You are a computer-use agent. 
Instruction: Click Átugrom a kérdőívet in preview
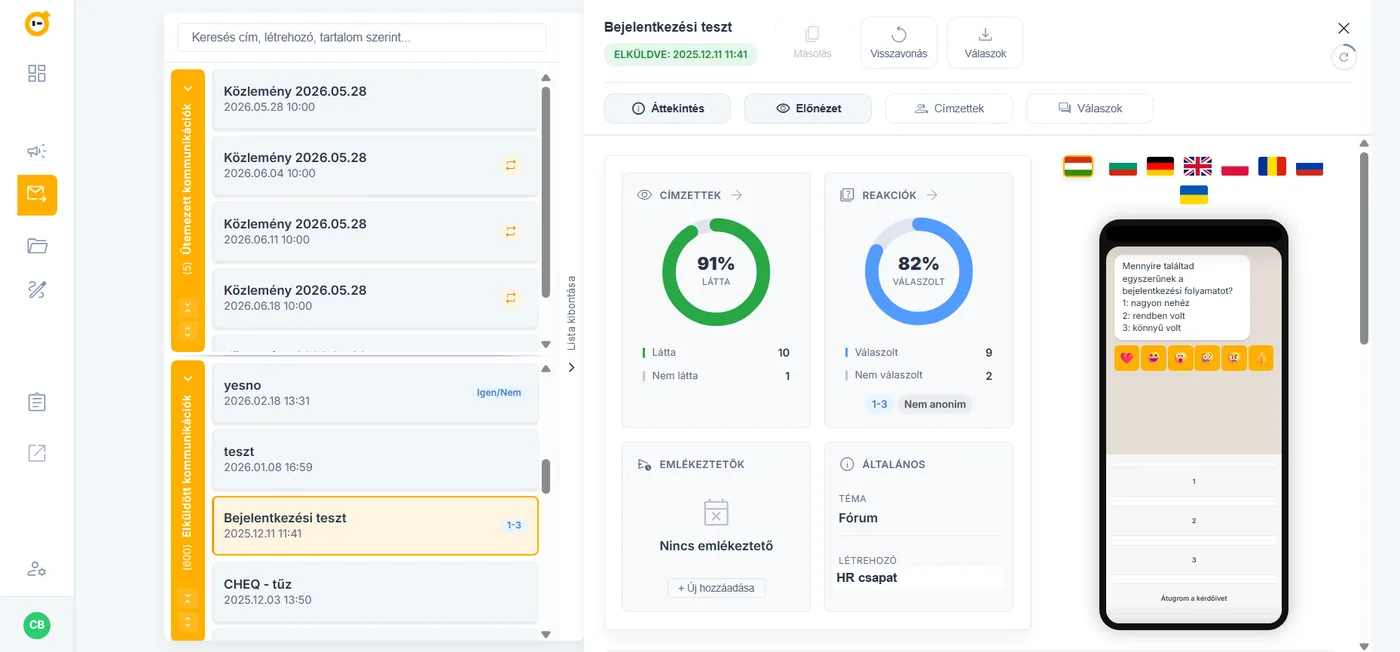pyautogui.click(x=1194, y=598)
